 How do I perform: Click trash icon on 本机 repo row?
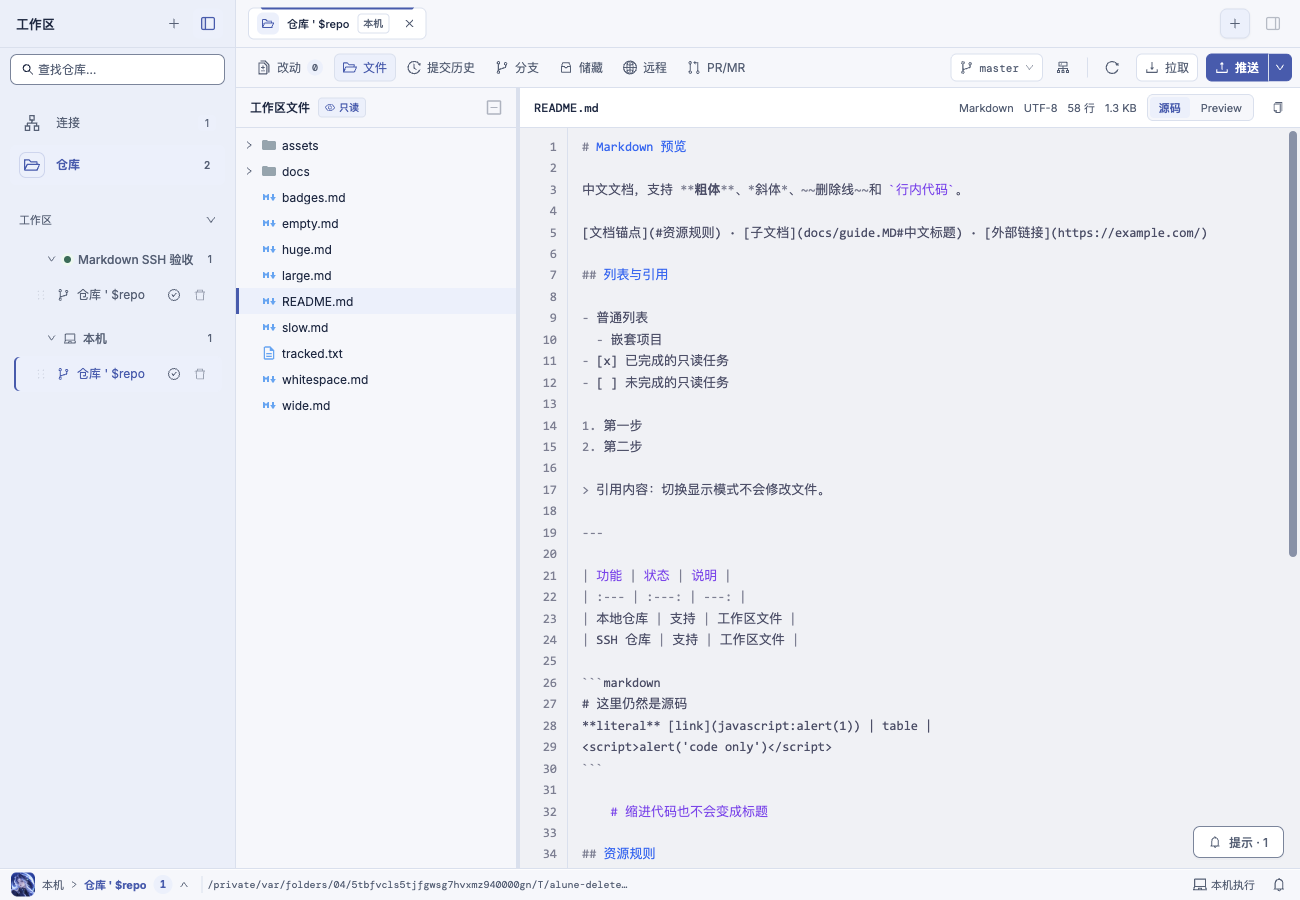(x=200, y=374)
